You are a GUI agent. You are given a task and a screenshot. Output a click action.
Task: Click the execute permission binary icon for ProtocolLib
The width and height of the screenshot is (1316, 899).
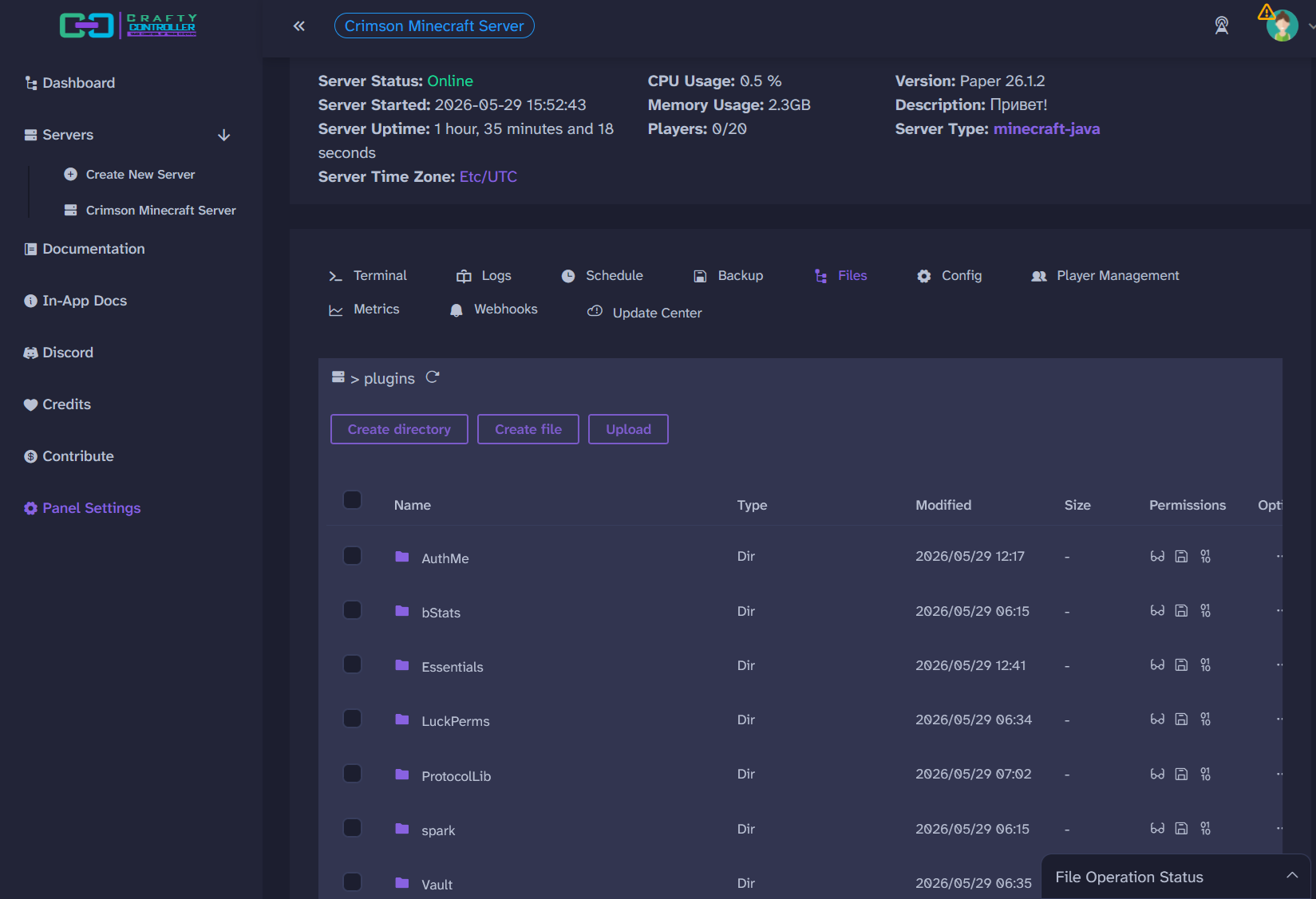tap(1205, 774)
